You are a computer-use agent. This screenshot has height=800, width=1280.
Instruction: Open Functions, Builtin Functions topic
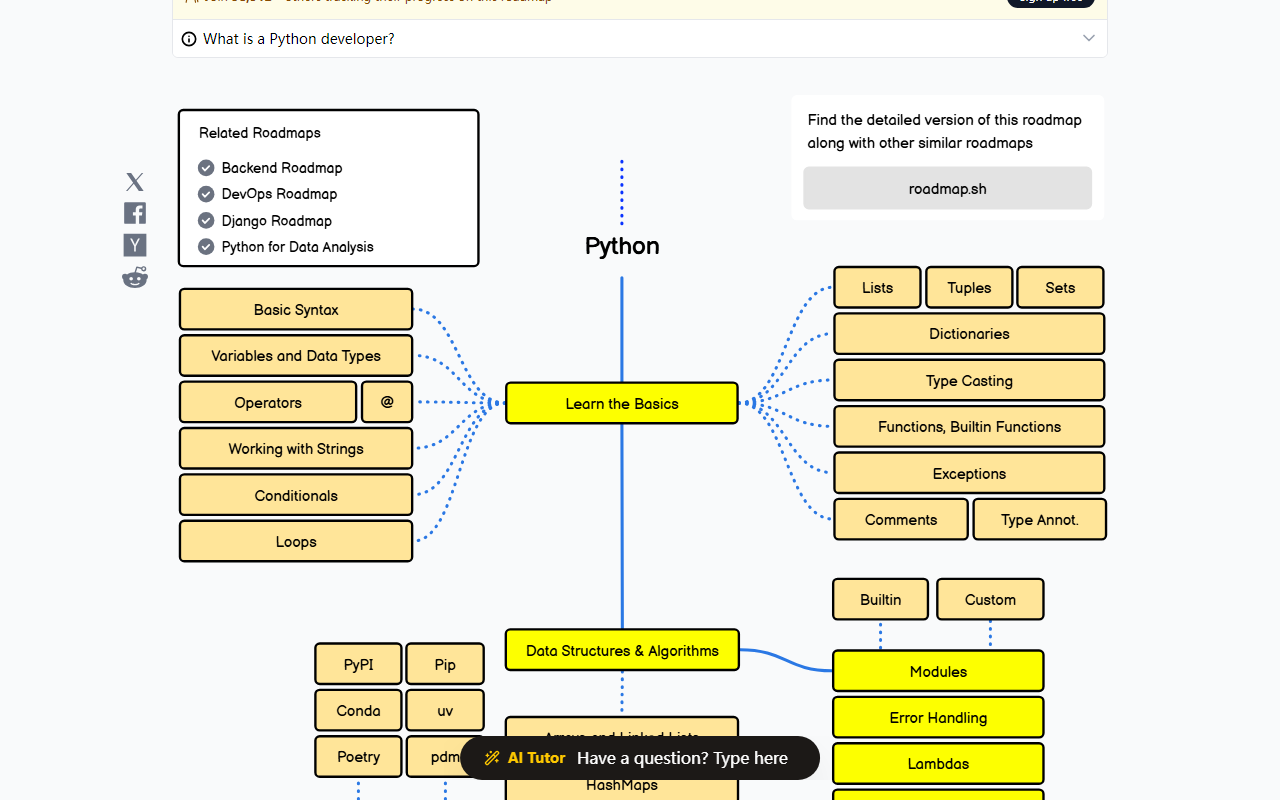pyautogui.click(x=969, y=426)
